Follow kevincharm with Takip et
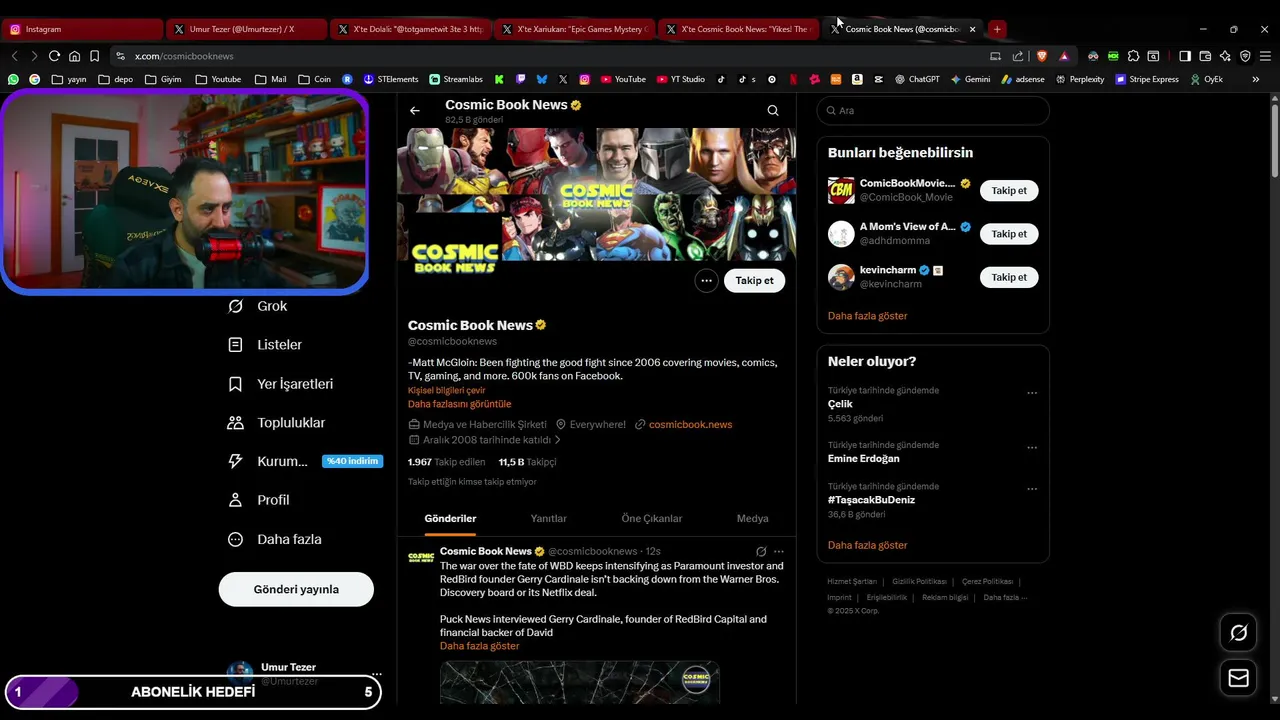1280x720 pixels. pyautogui.click(x=1009, y=277)
